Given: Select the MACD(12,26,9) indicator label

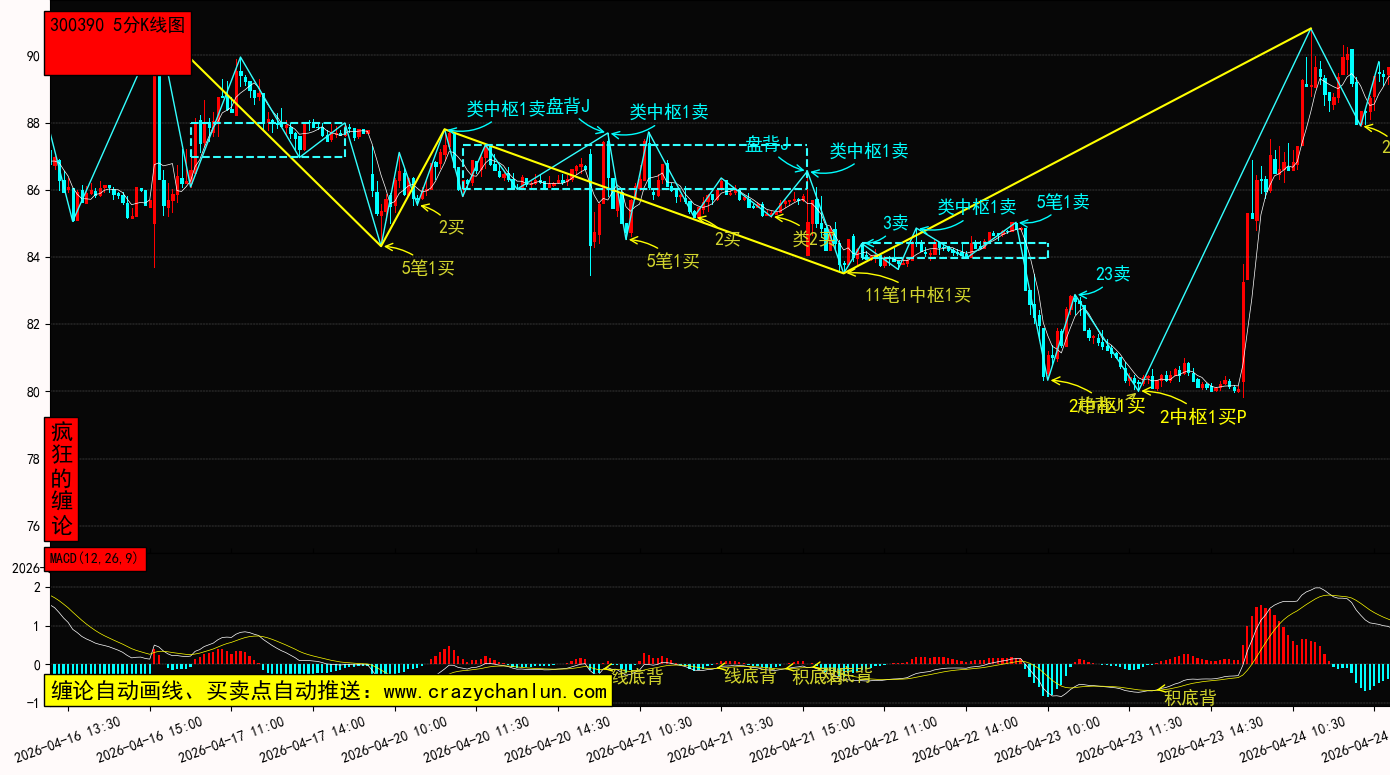Looking at the screenshot, I should (95, 559).
